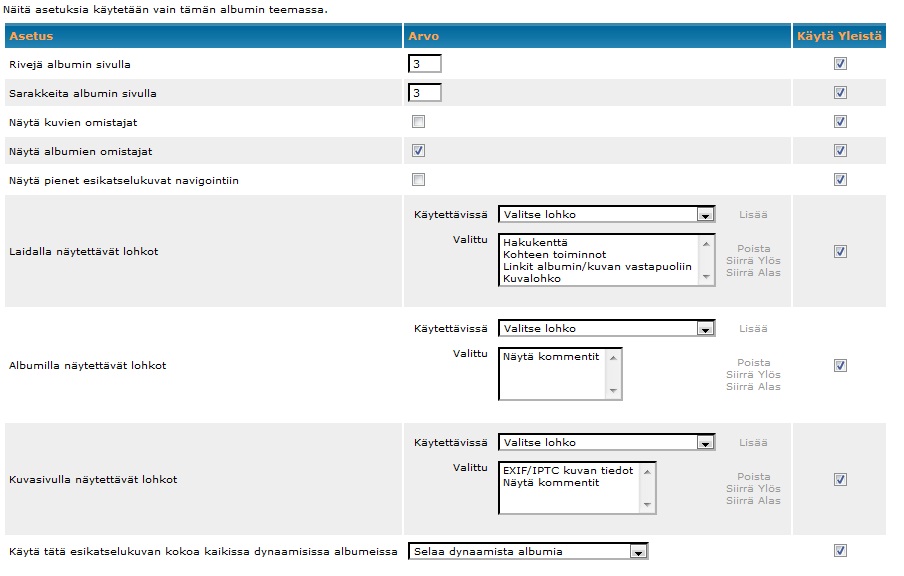The width and height of the screenshot is (904, 576).
Task: Enable the Näytä kuvien omistajat checkbox
Action: pyautogui.click(x=419, y=122)
